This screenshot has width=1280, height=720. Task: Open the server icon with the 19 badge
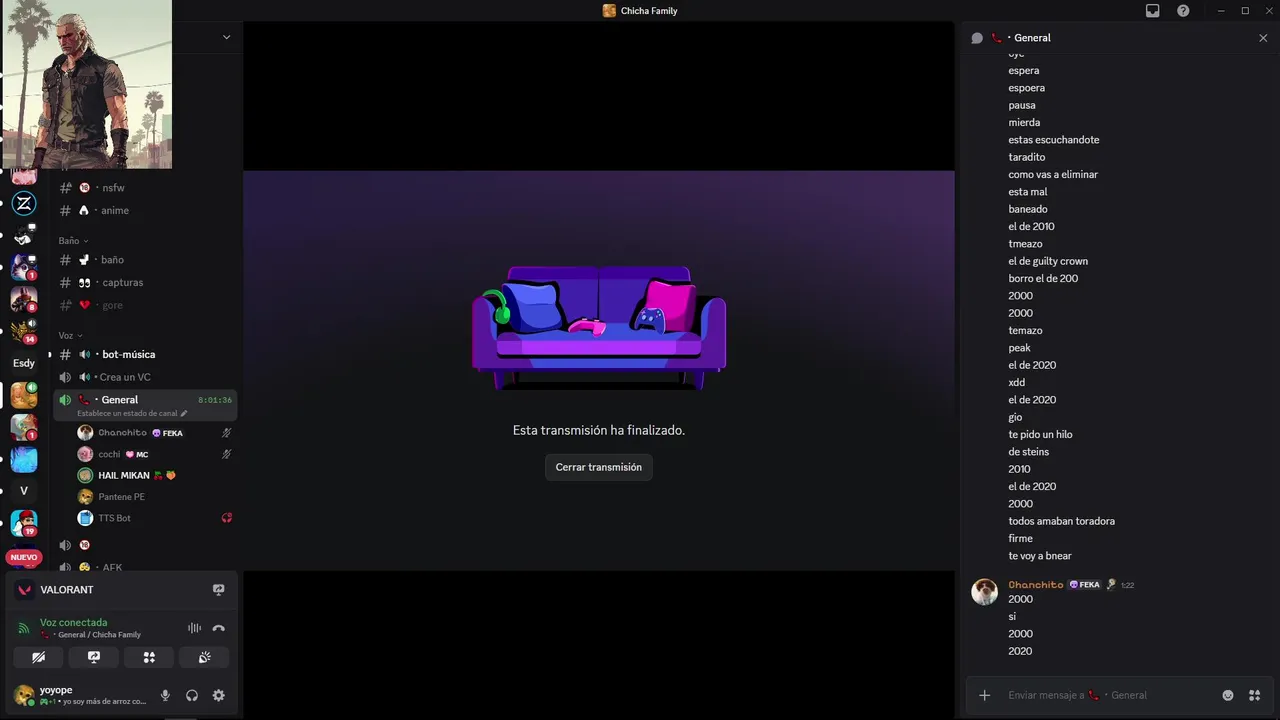tap(24, 523)
